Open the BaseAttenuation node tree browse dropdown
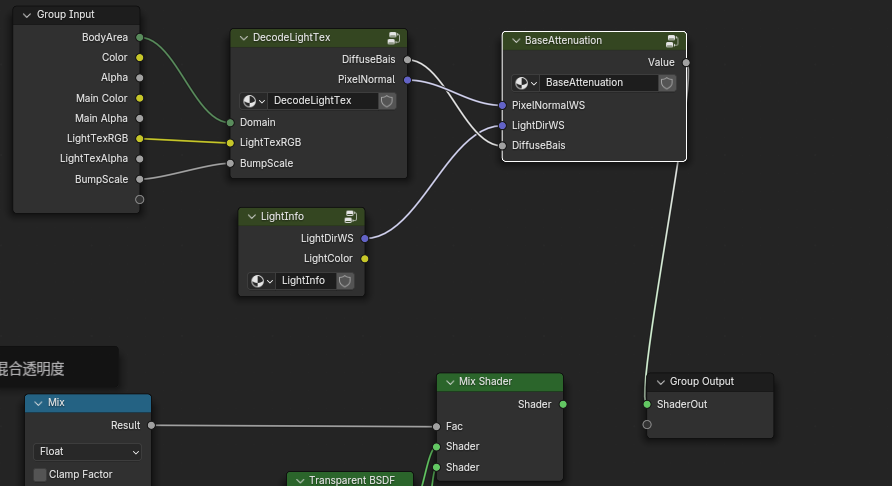This screenshot has height=486, width=892. (x=526, y=83)
